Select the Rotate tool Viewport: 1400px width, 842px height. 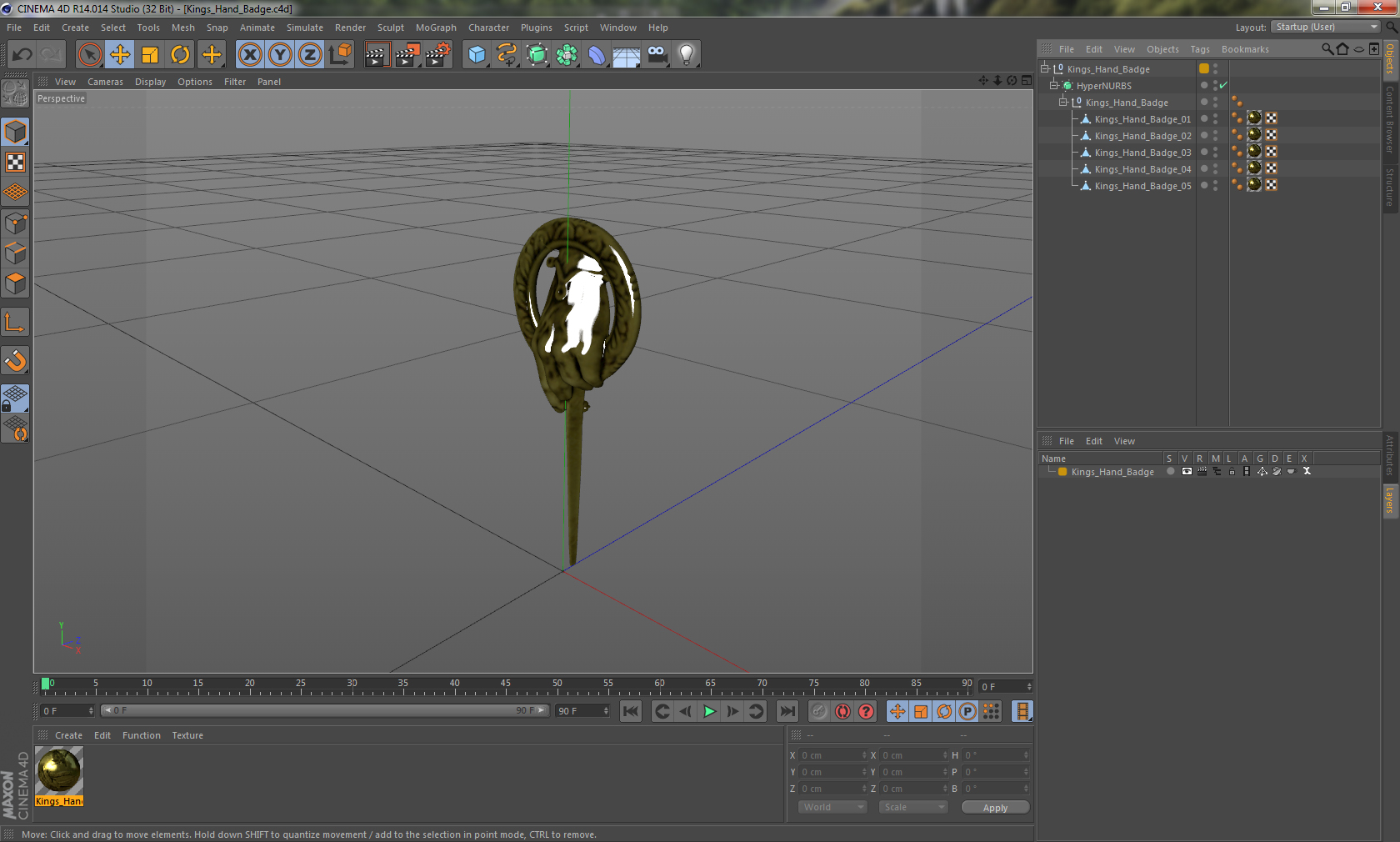coord(180,55)
